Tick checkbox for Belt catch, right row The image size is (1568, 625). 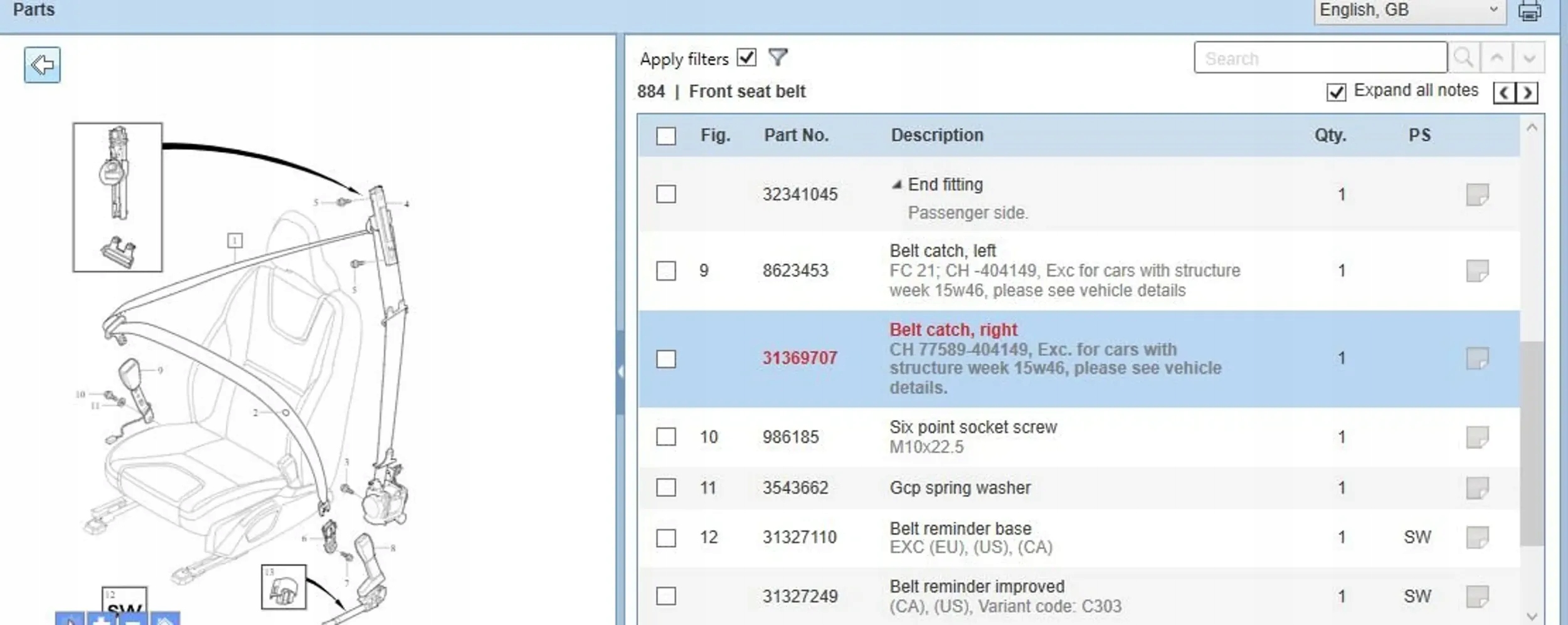[x=666, y=359]
